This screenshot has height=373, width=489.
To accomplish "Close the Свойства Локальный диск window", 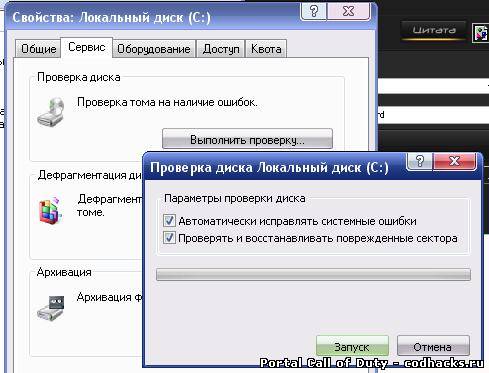I will coord(349,11).
